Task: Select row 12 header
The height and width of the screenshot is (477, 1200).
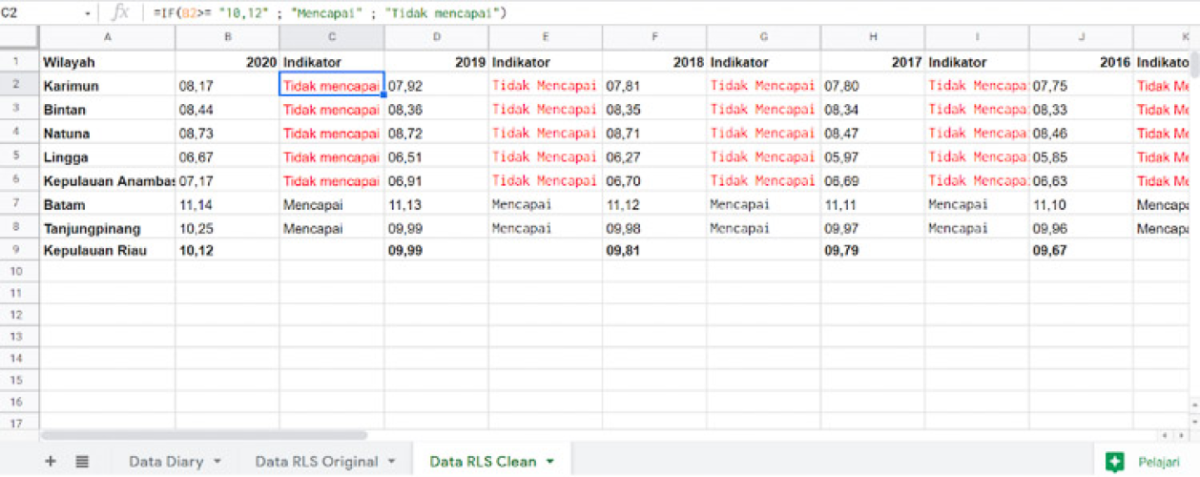Action: (x=20, y=314)
